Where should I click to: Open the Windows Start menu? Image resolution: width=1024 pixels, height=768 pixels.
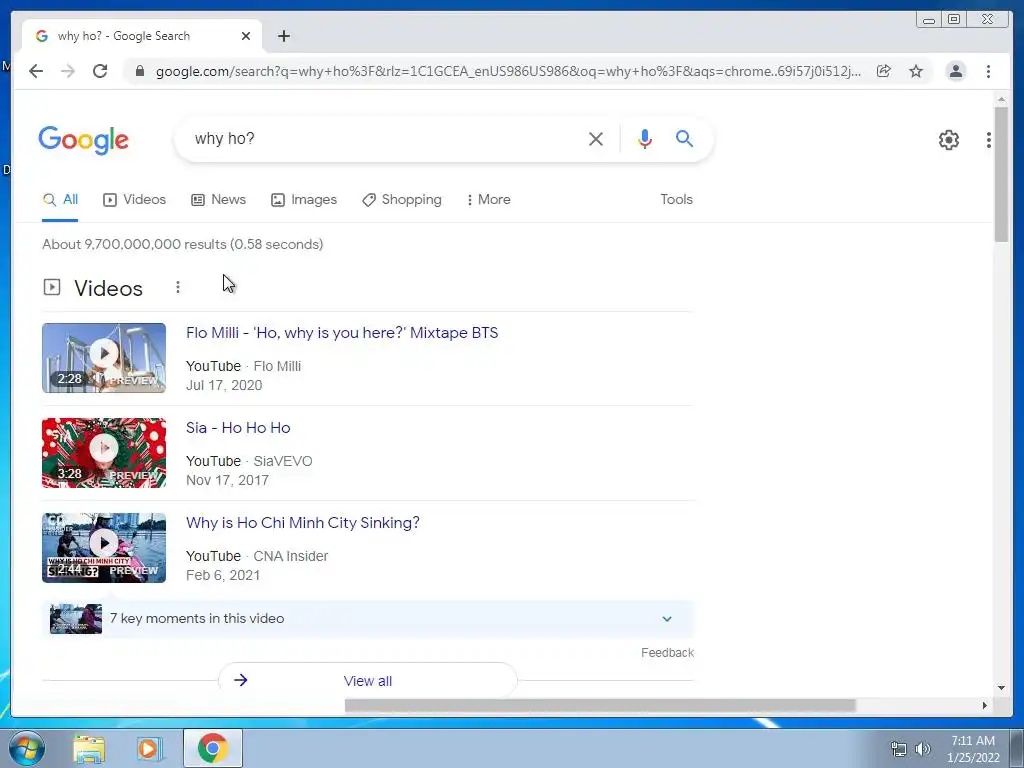click(26, 748)
